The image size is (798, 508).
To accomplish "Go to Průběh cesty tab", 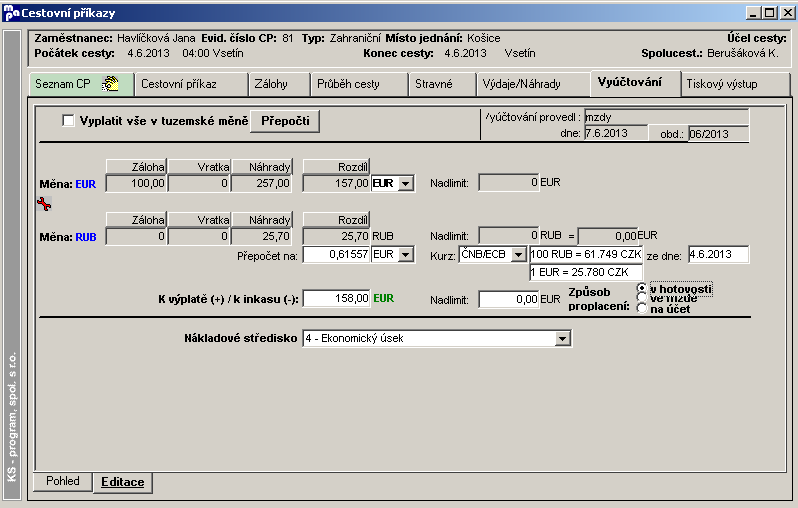I will coord(359,84).
